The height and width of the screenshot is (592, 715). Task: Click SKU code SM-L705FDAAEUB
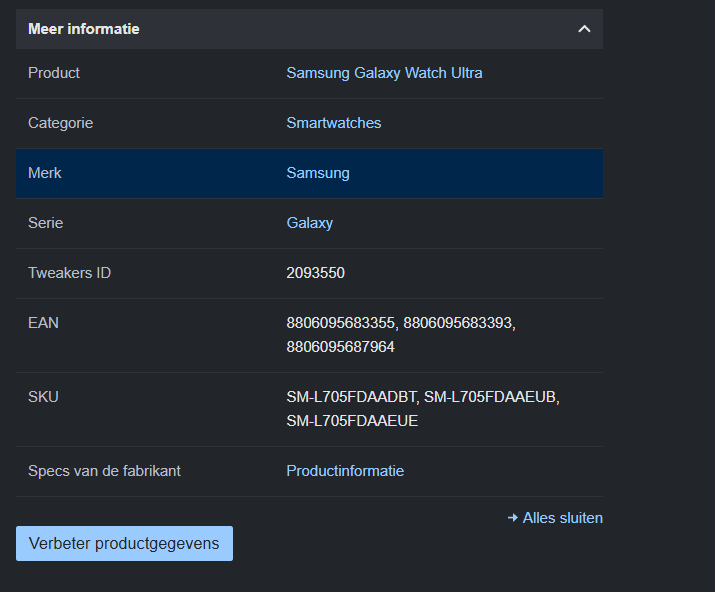490,397
